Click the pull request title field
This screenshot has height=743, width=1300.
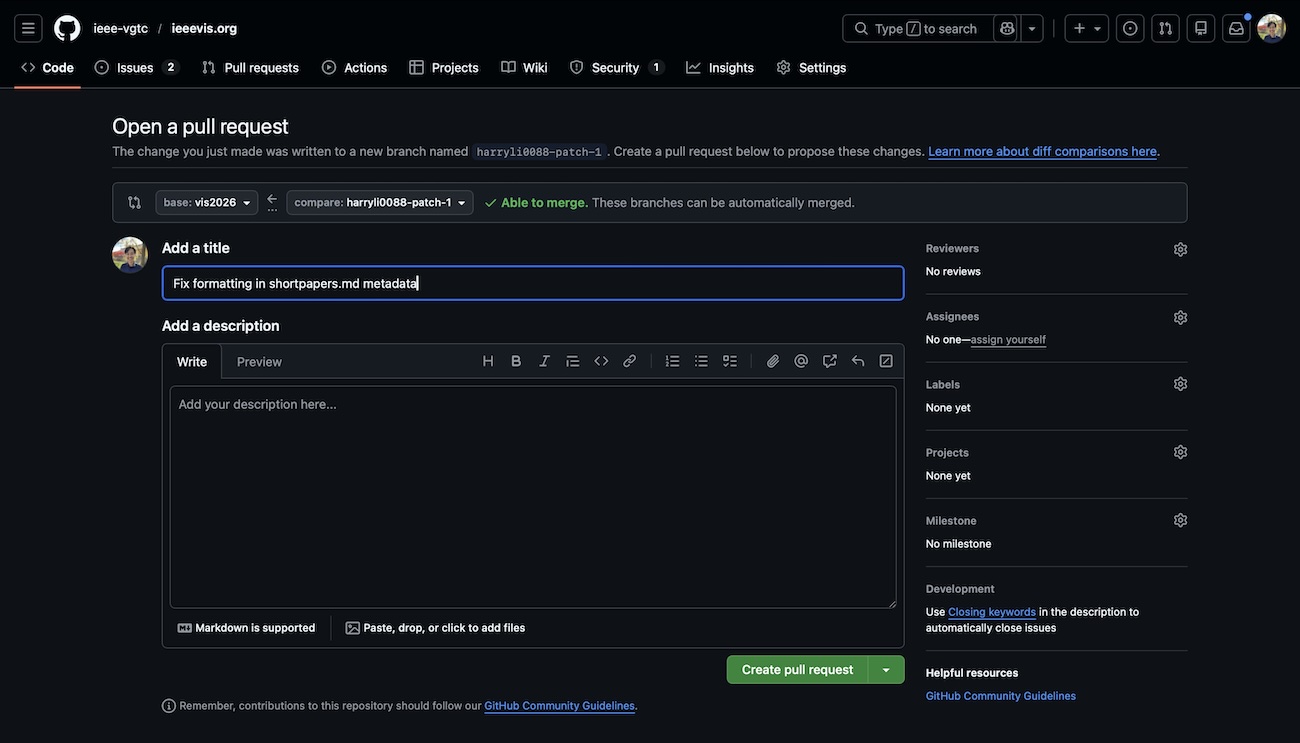tap(533, 283)
